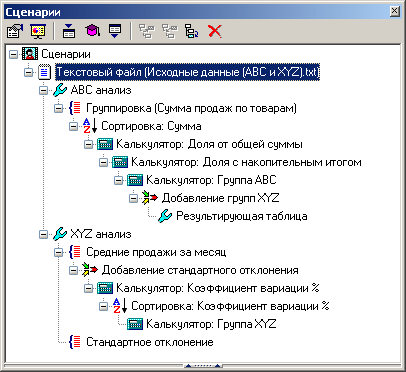
Task: Close the Сценарии panel
Action: click(x=394, y=11)
